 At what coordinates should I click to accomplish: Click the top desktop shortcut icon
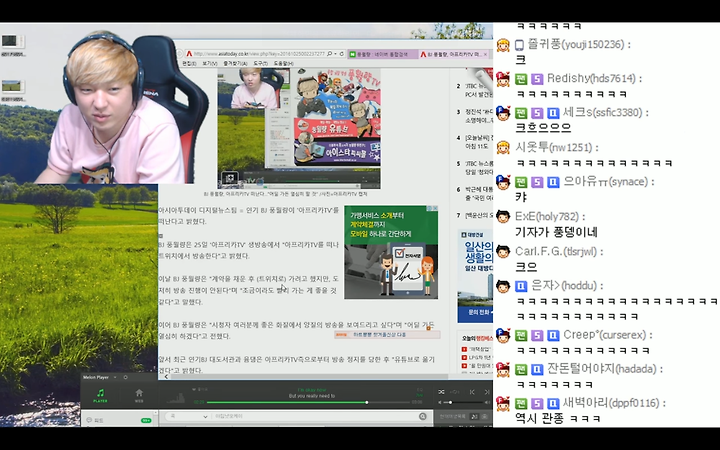coord(12,45)
